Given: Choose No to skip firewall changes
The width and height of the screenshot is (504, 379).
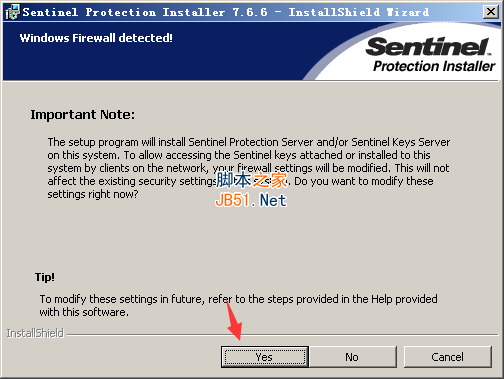Looking at the screenshot, I should pyautogui.click(x=352, y=357).
